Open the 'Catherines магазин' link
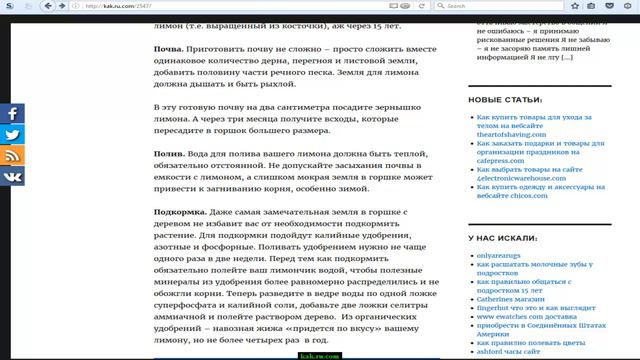 click(x=511, y=299)
